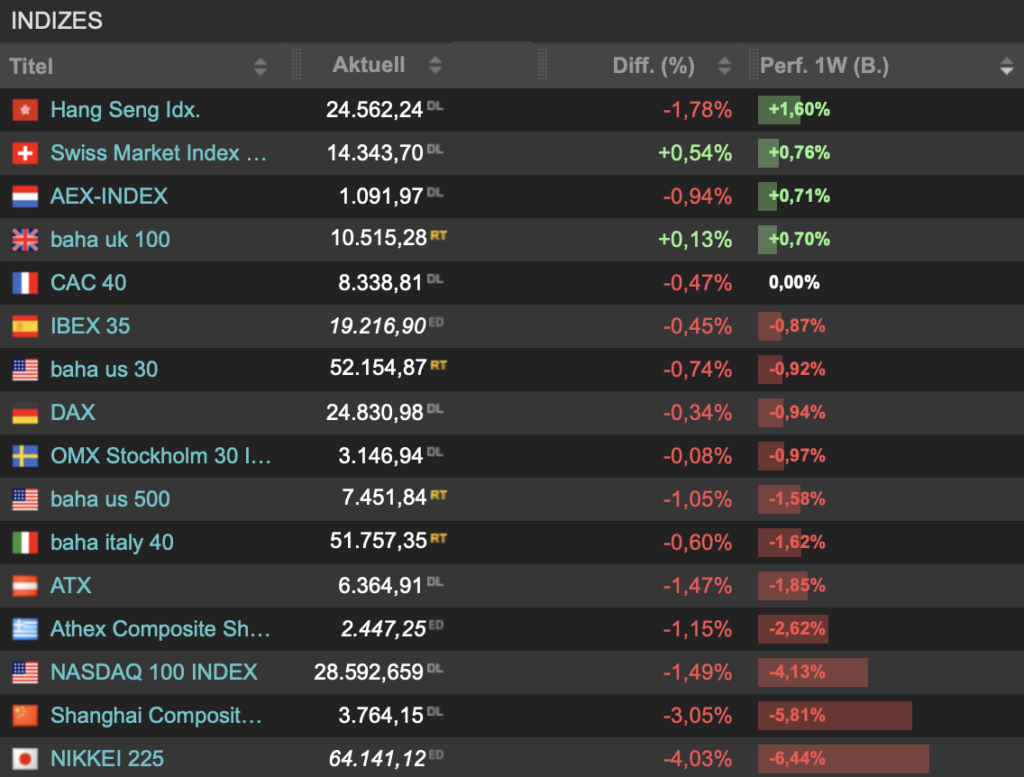Click the Shanghai Composite -5,81% performance bar

[x=835, y=716]
